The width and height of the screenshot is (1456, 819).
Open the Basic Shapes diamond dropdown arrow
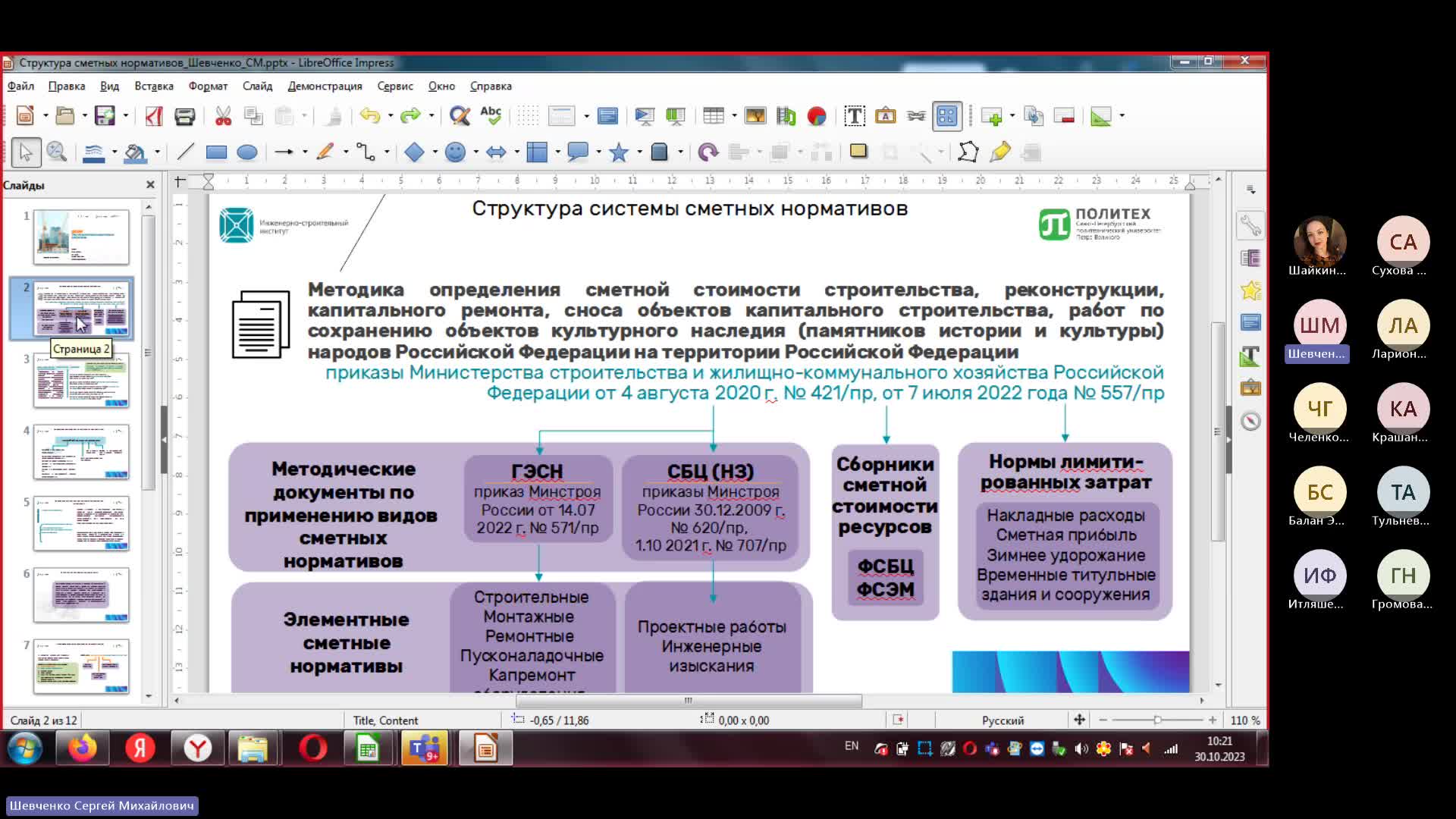435,152
